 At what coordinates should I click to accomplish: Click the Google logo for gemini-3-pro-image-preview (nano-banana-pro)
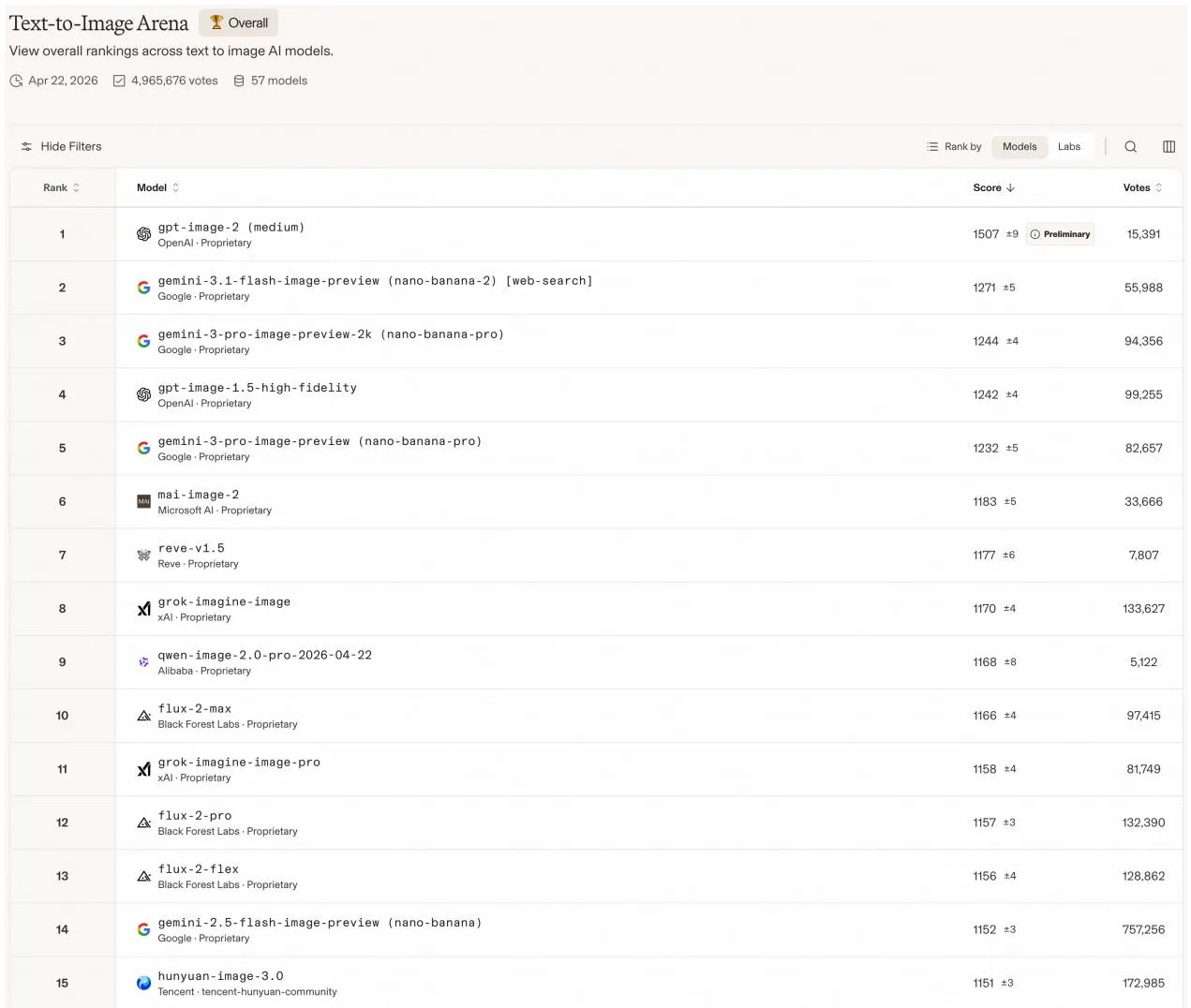pos(143,448)
